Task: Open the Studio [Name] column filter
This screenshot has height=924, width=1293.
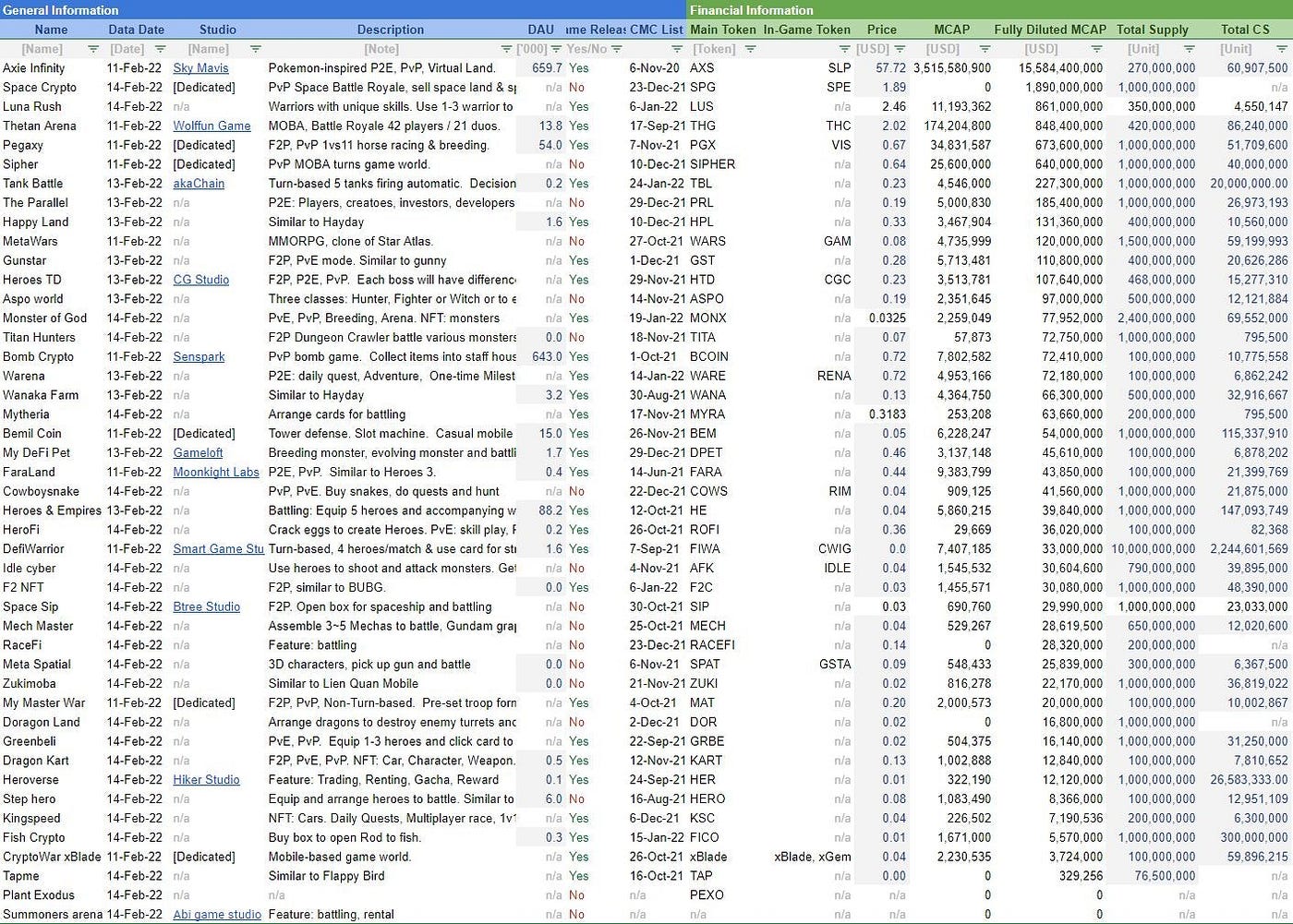Action: pyautogui.click(x=256, y=49)
